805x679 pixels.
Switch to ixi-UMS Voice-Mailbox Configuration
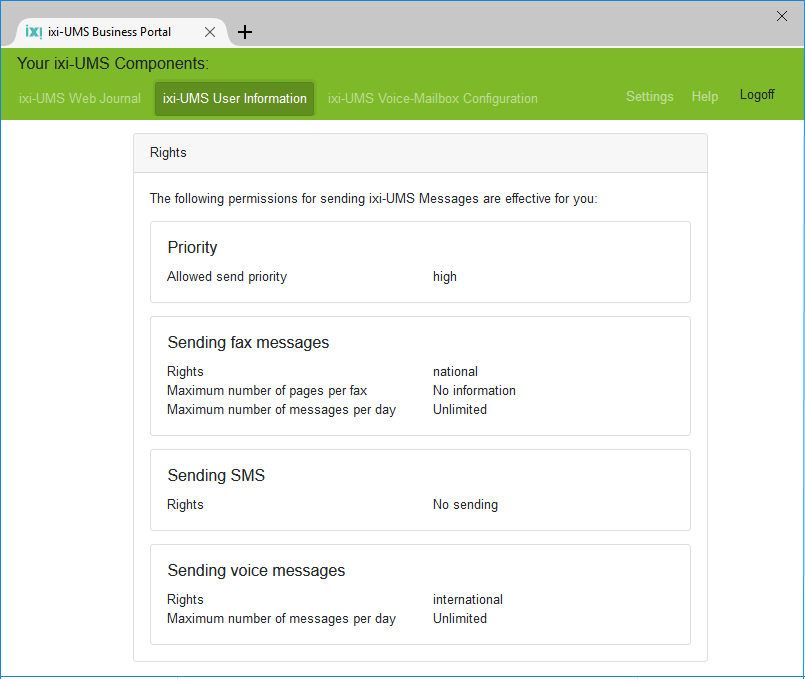pyautogui.click(x=432, y=98)
